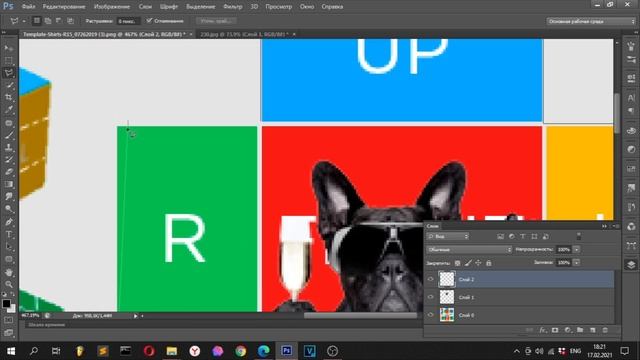This screenshot has width=640, height=360.
Task: Switch to the 230.jpg document tab
Action: (244, 34)
